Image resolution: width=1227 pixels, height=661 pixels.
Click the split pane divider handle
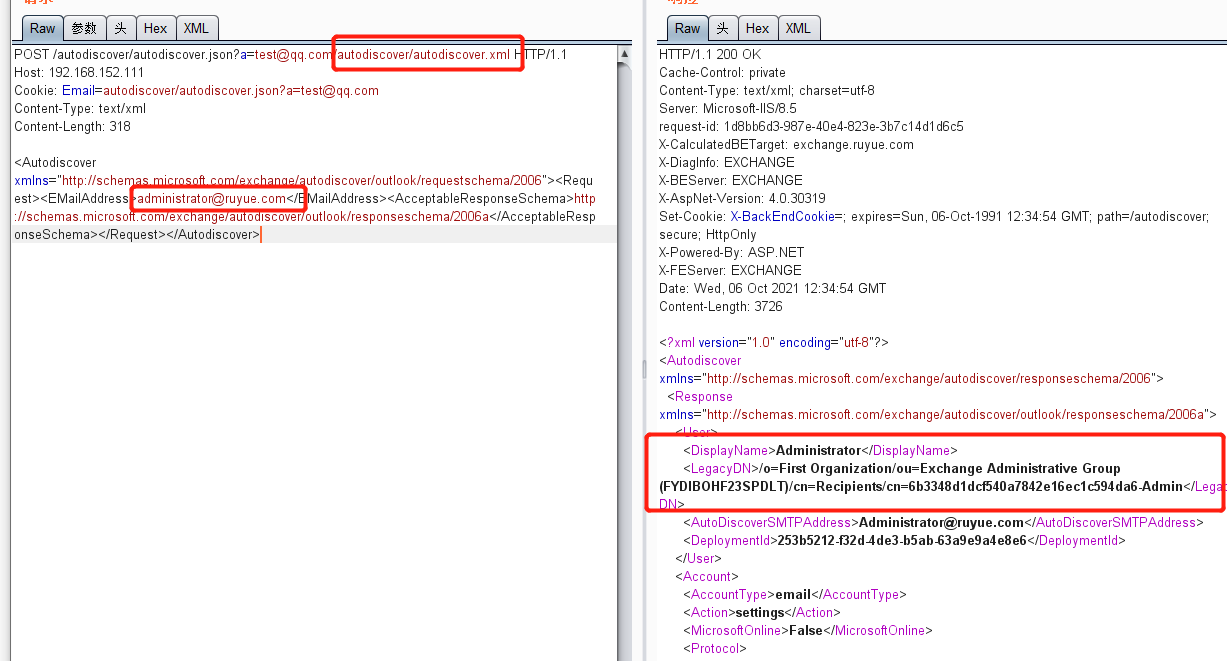[644, 370]
